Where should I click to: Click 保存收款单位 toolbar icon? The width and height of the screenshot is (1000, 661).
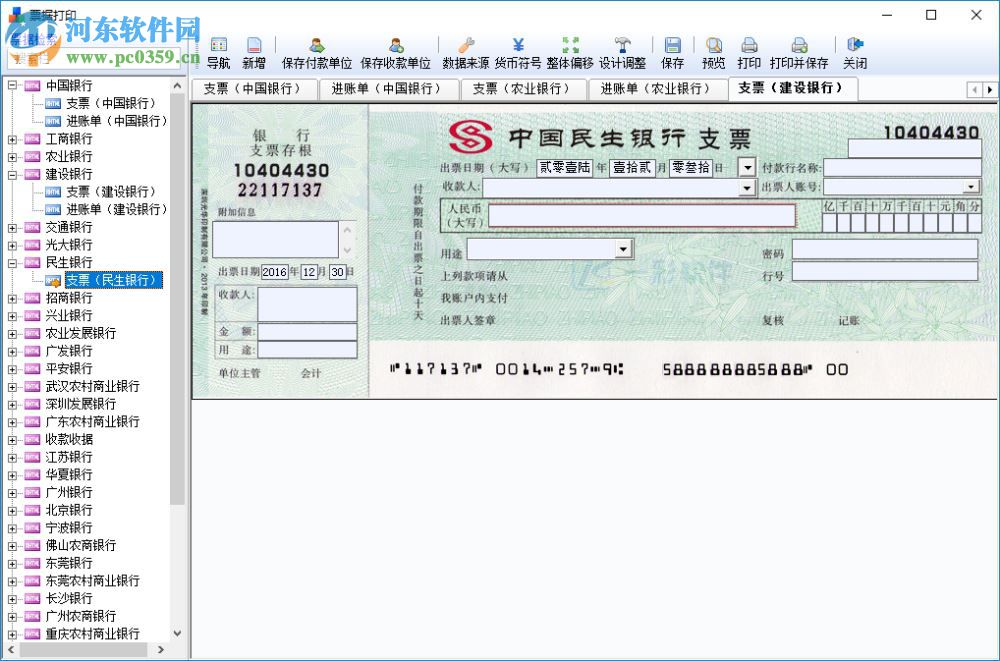pos(395,53)
